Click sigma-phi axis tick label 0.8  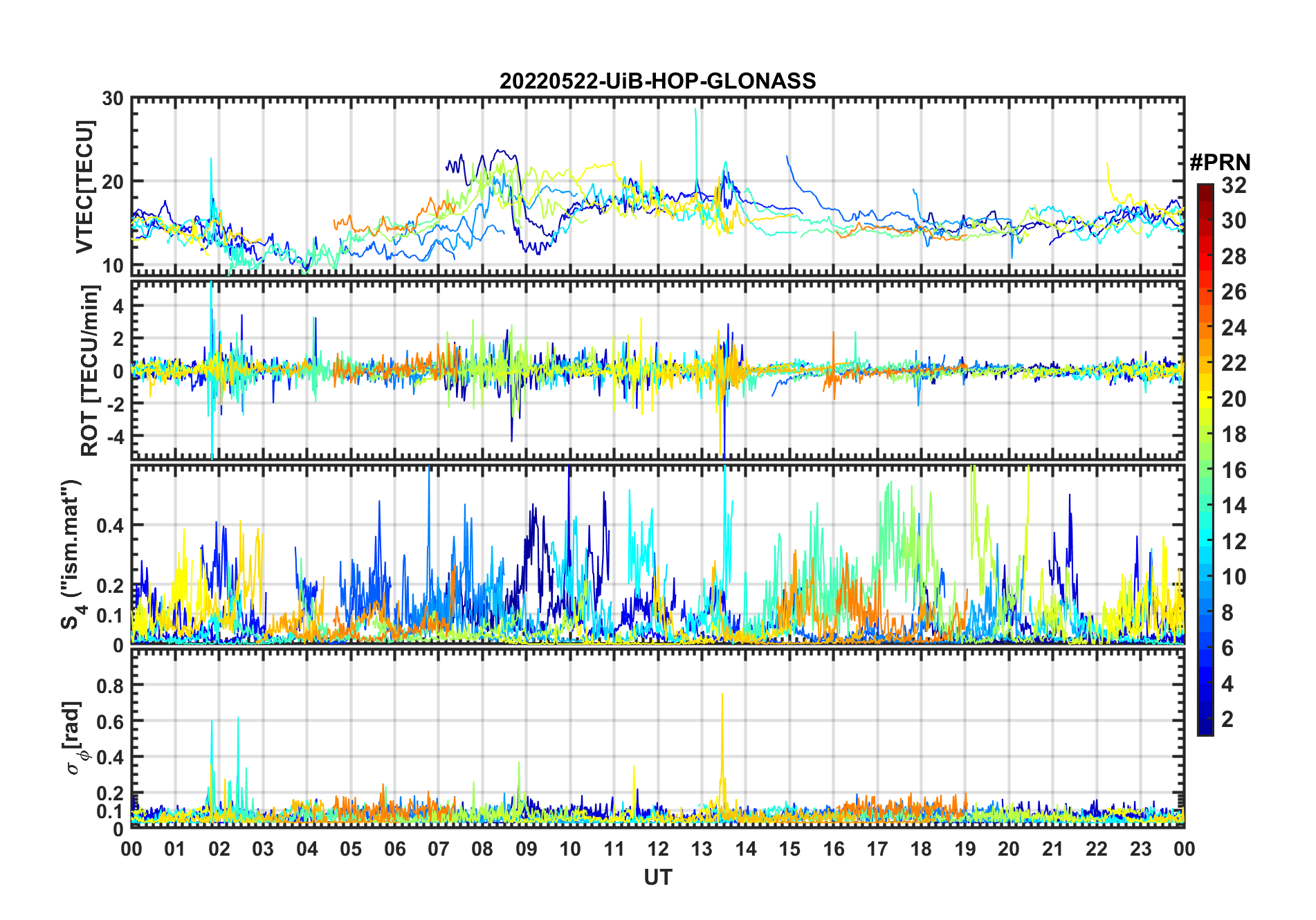110,685
